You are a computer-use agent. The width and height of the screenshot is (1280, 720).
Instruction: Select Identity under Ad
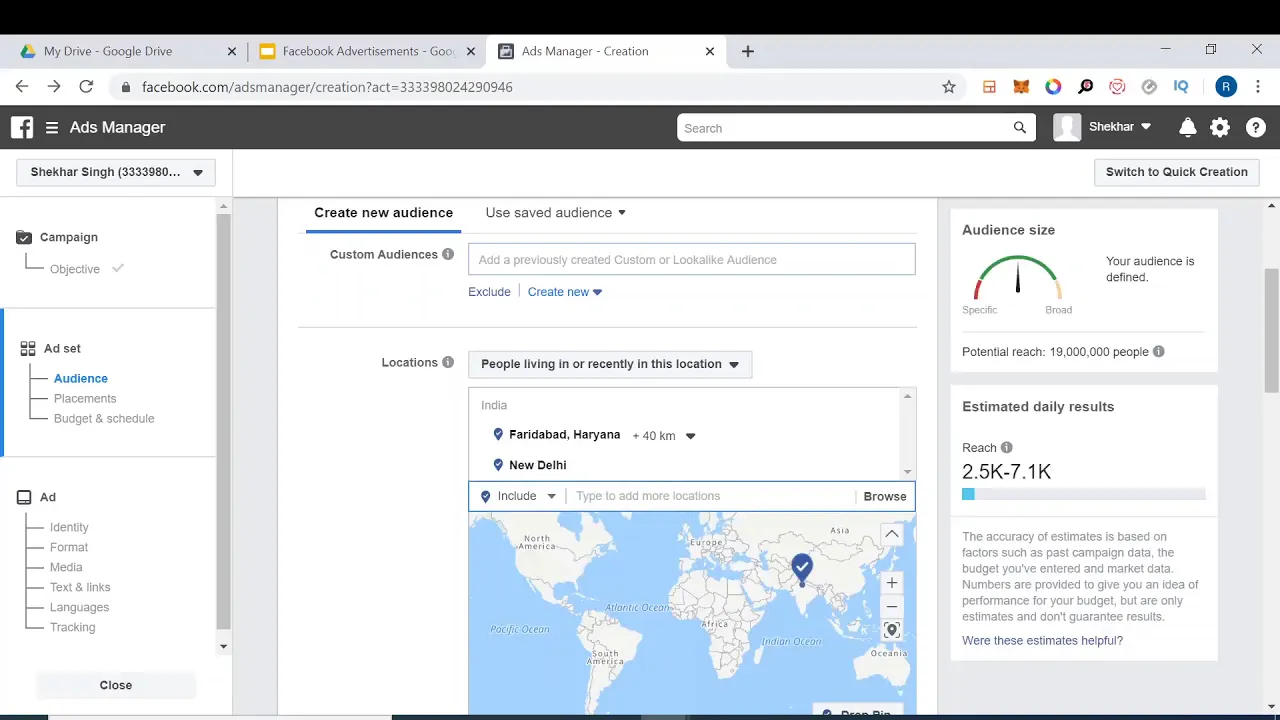[x=69, y=527]
